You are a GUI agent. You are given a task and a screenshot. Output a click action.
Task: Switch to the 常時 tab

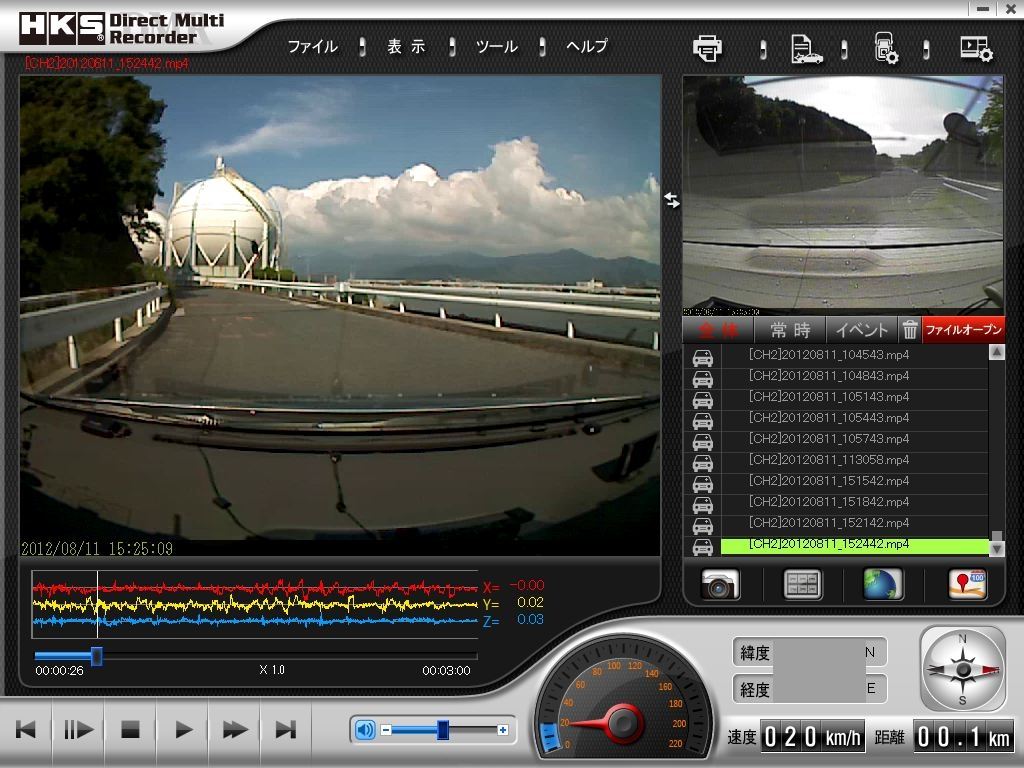coord(790,330)
